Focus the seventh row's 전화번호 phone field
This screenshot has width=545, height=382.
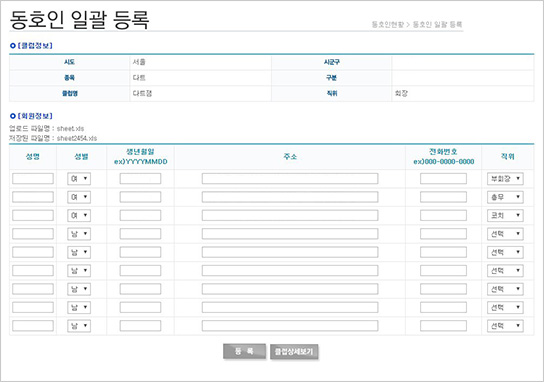click(x=443, y=289)
